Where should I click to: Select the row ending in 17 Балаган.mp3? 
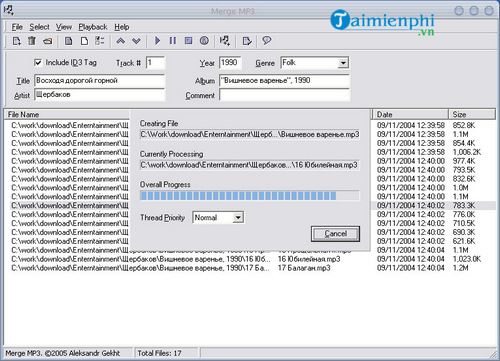(x=249, y=268)
